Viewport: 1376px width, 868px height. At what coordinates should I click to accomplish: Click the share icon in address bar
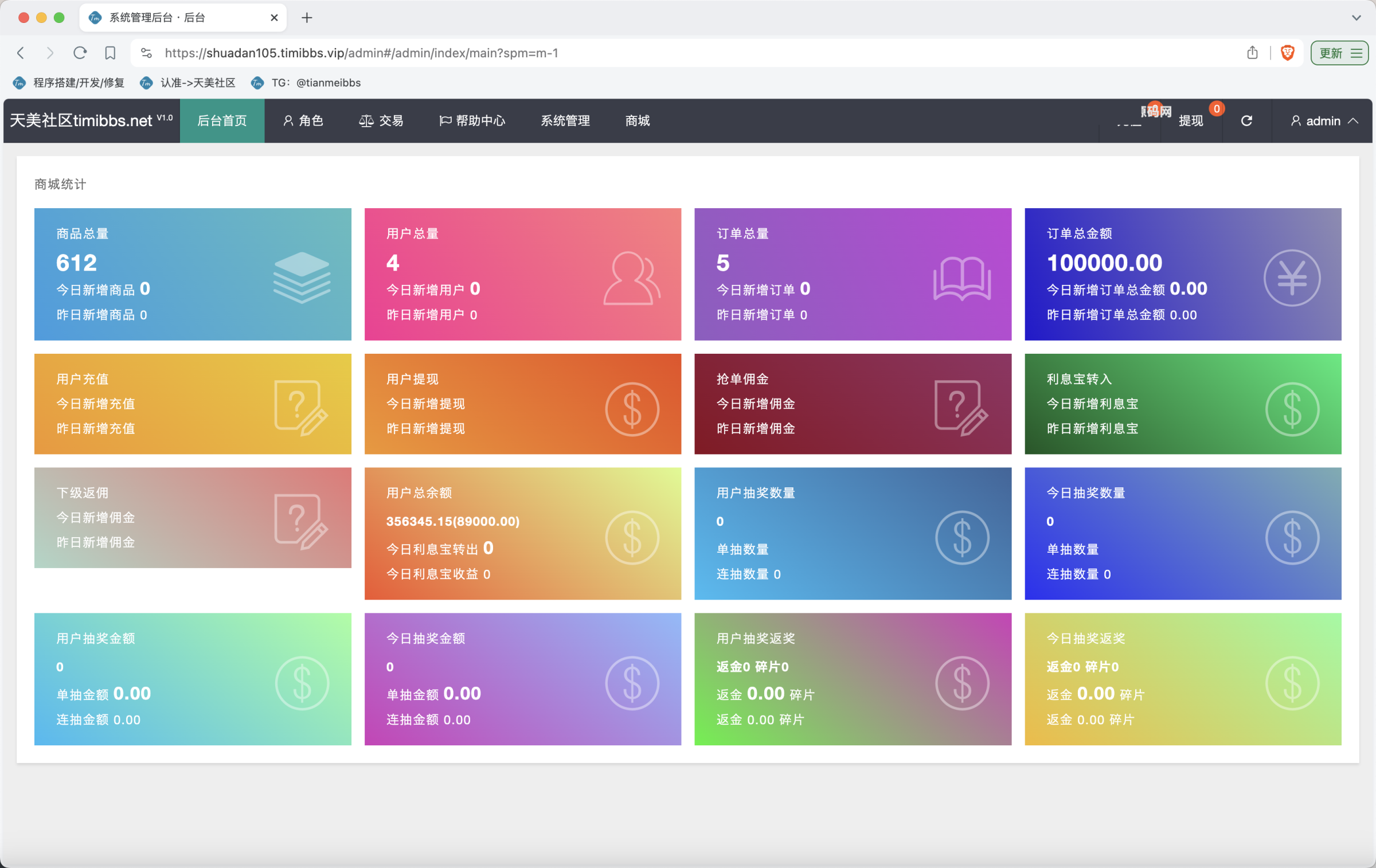point(1252,53)
